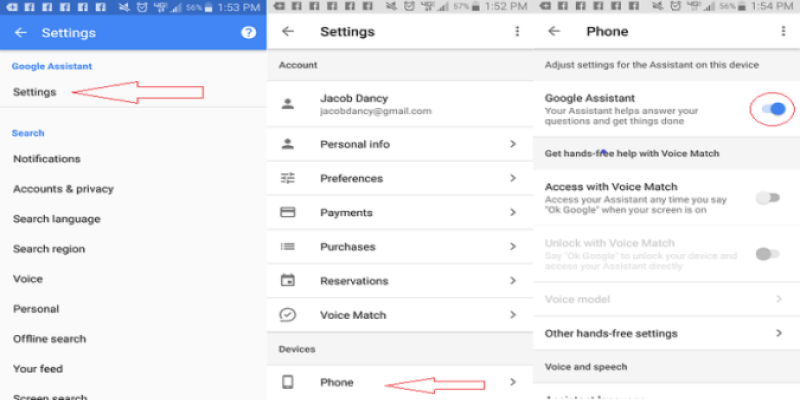Tap the Voice Match row label
800x400 pixels.
(x=353, y=315)
